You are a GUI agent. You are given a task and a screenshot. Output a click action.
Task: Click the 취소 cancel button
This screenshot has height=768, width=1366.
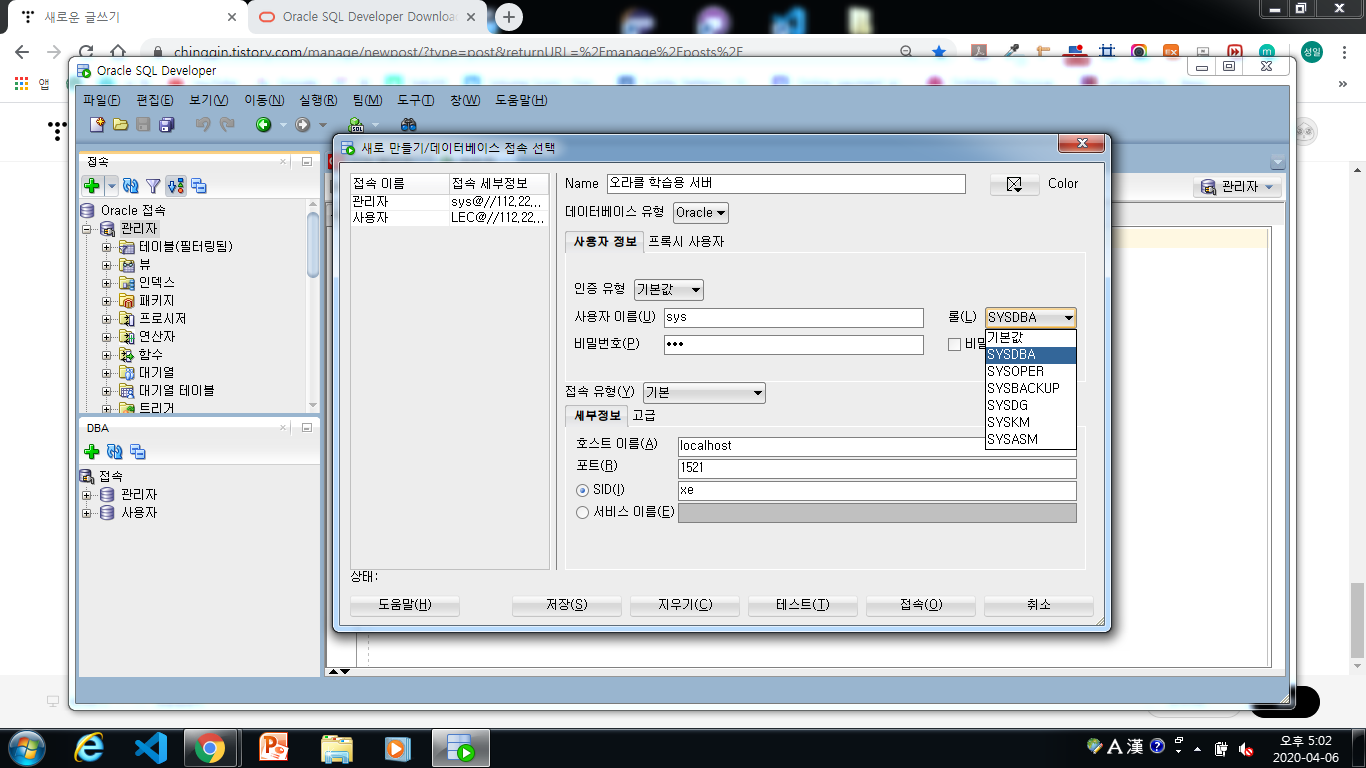(1039, 605)
